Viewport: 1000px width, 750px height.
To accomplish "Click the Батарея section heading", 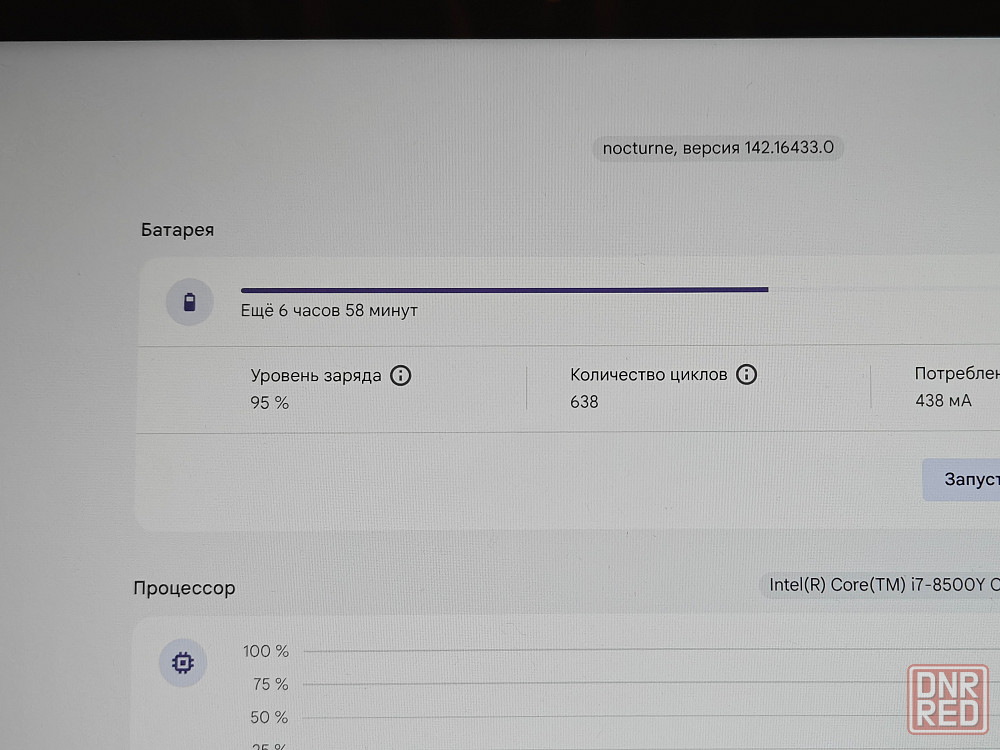I will [x=177, y=230].
